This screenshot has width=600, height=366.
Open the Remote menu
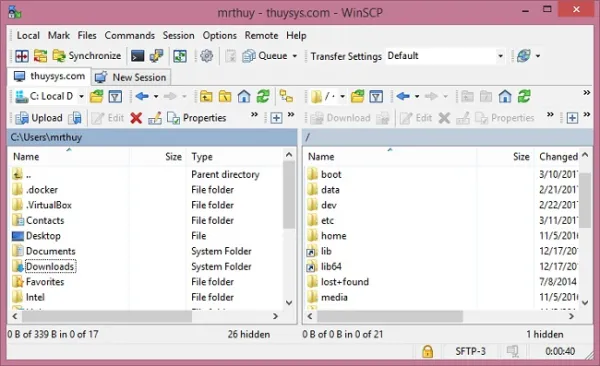(261, 36)
